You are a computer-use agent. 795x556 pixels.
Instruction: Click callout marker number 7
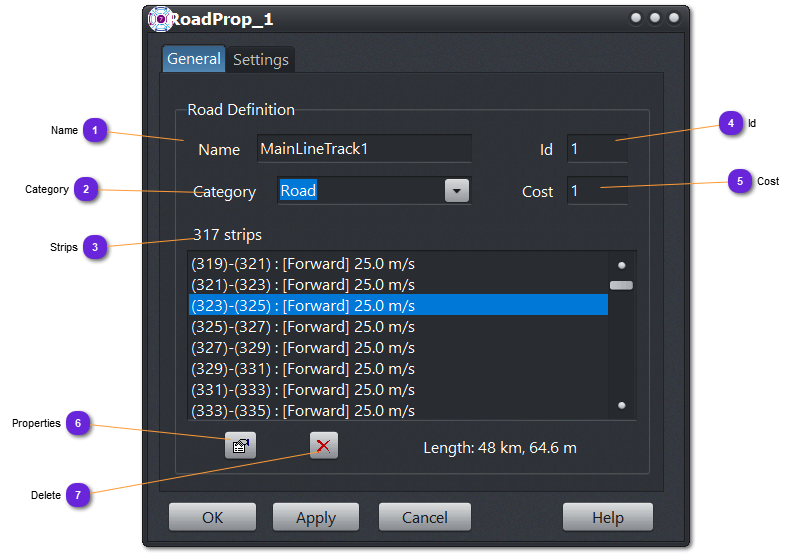[78, 495]
